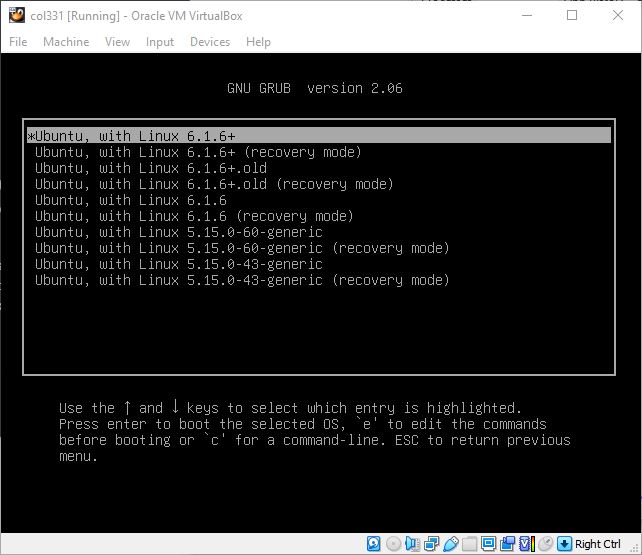The height and width of the screenshot is (555, 642).
Task: Open the Devices menu
Action: click(x=210, y=42)
